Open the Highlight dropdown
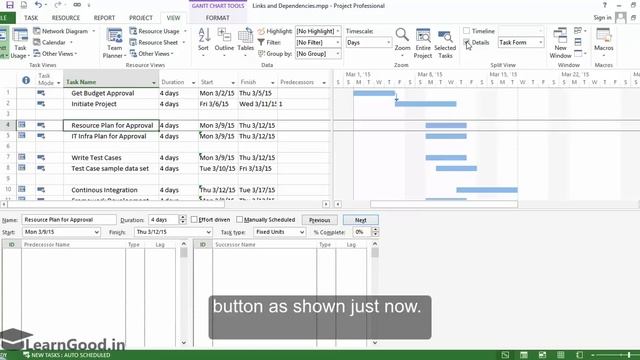 [x=338, y=31]
